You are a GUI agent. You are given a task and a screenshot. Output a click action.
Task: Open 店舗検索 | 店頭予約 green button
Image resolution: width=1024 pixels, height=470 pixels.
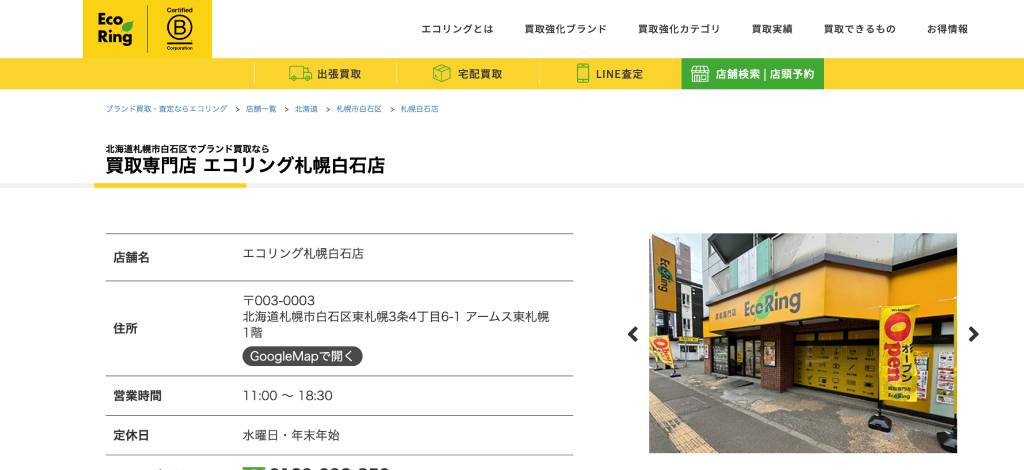[x=752, y=74]
